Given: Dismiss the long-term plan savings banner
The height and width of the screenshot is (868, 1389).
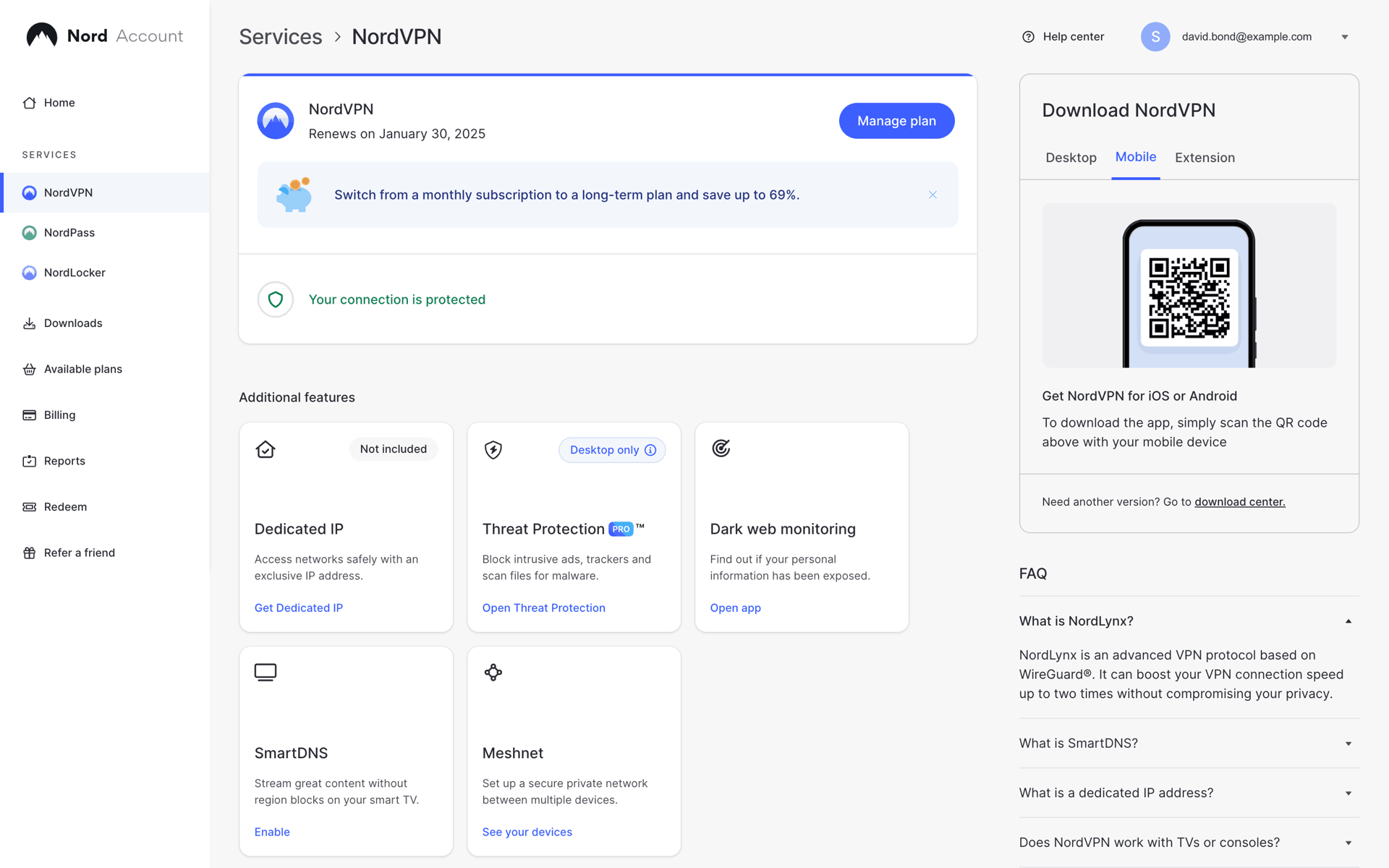Looking at the screenshot, I should coord(933,195).
